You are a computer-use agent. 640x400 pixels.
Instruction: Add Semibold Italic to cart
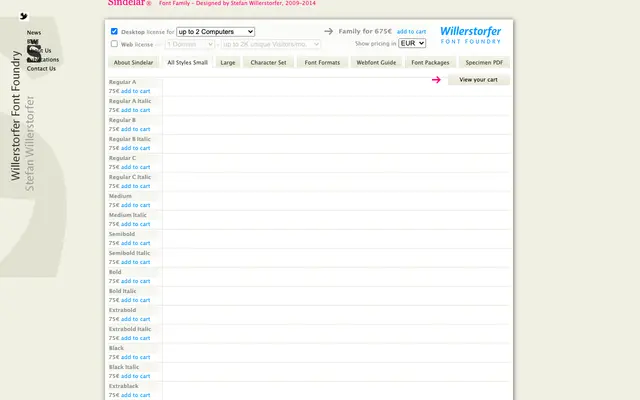point(136,262)
